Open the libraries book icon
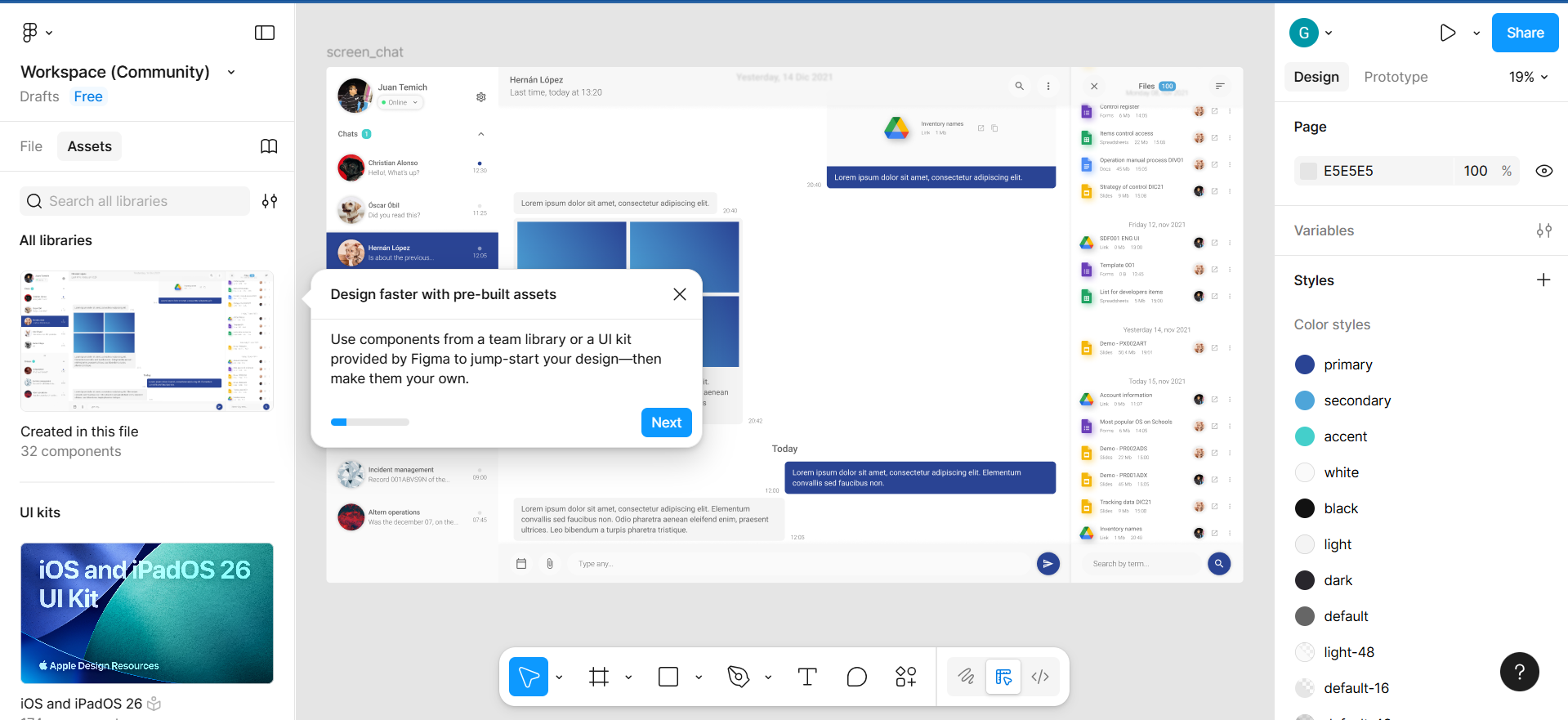 coord(269,146)
